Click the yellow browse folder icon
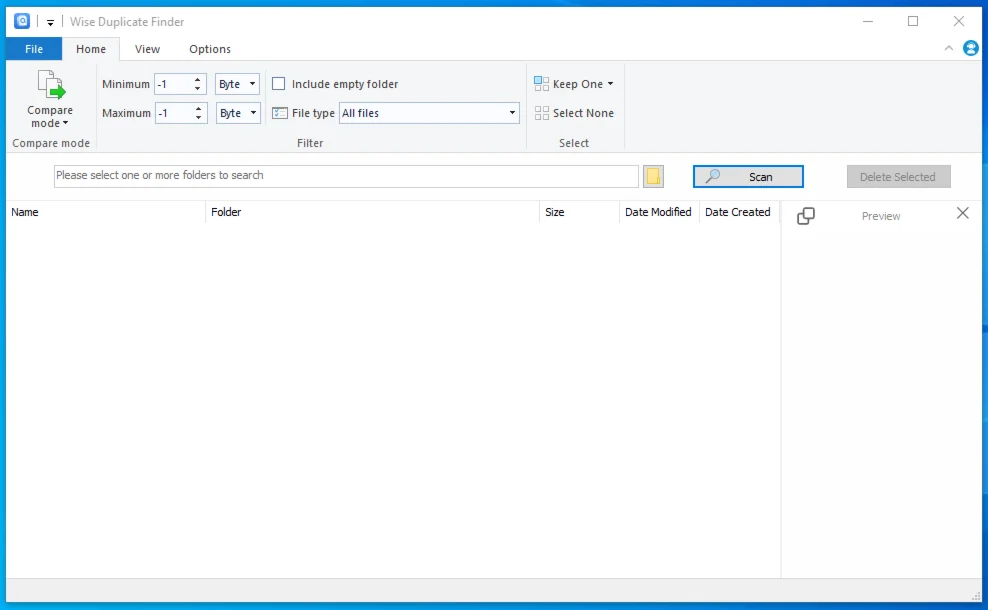Image resolution: width=988 pixels, height=610 pixels. tap(653, 176)
